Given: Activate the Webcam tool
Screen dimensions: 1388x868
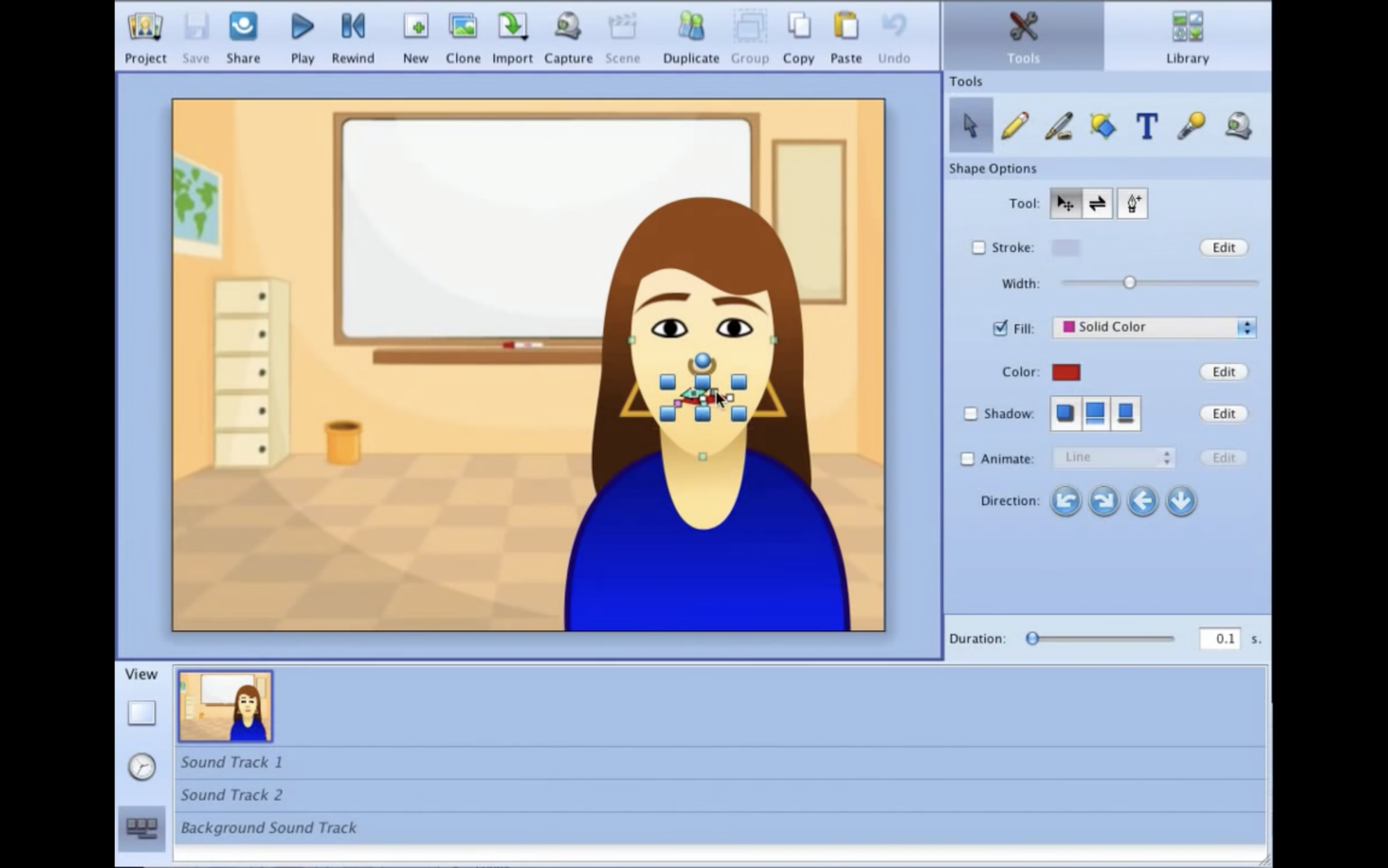Looking at the screenshot, I should [1237, 126].
